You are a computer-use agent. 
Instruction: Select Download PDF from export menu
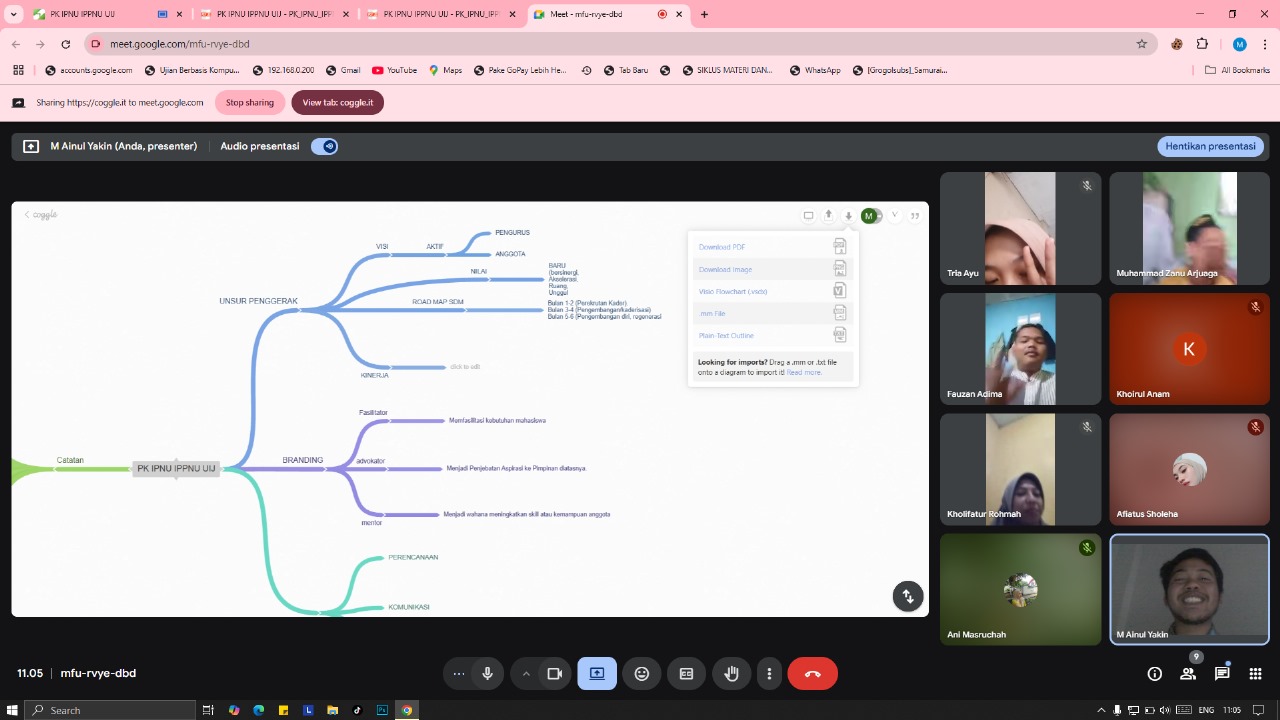(x=722, y=247)
